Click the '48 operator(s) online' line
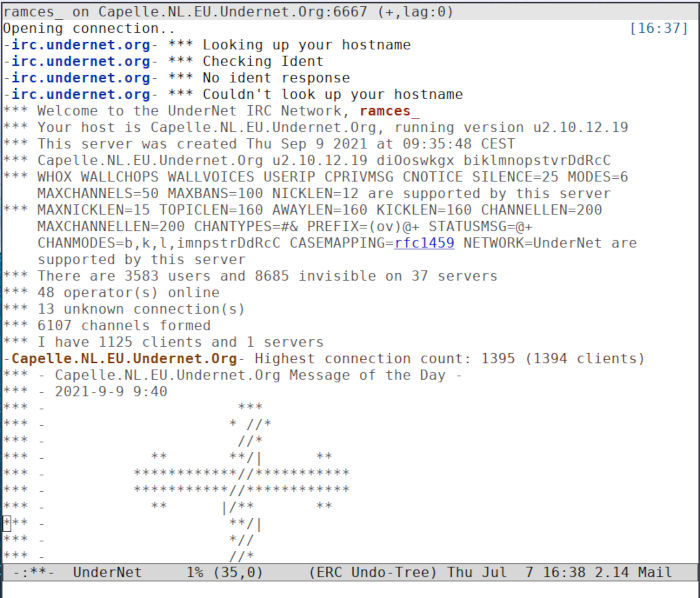 pyautogui.click(x=111, y=293)
